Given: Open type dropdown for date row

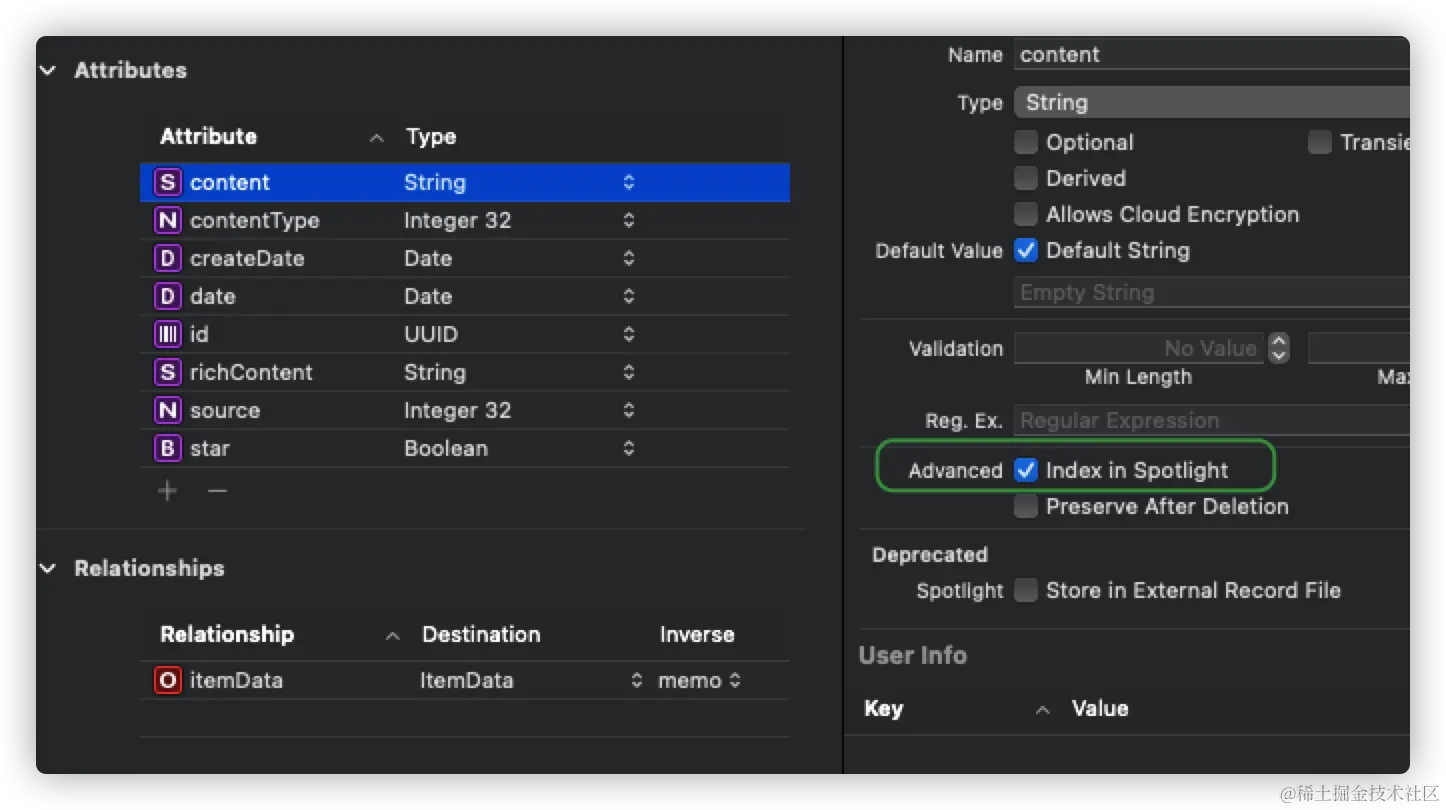Looking at the screenshot, I should pyautogui.click(x=628, y=296).
